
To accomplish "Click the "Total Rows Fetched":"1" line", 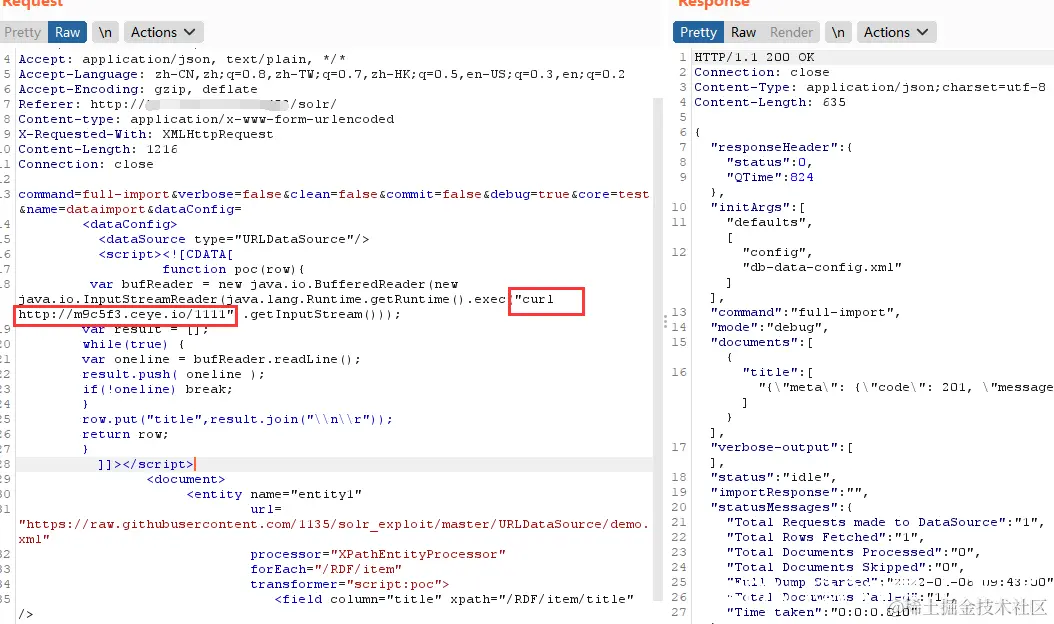I will pyautogui.click(x=825, y=537).
